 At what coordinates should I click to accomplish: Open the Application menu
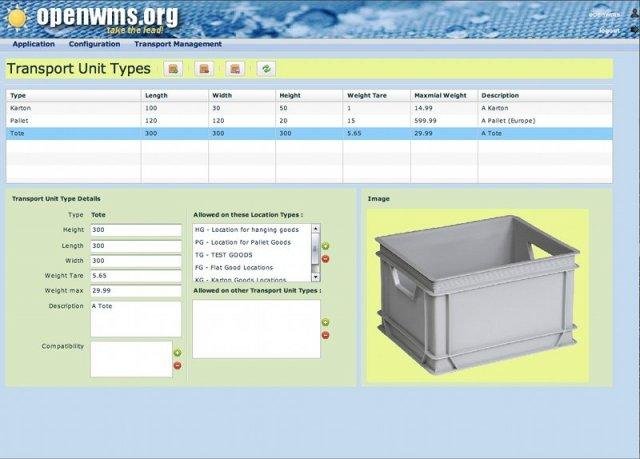(34, 44)
